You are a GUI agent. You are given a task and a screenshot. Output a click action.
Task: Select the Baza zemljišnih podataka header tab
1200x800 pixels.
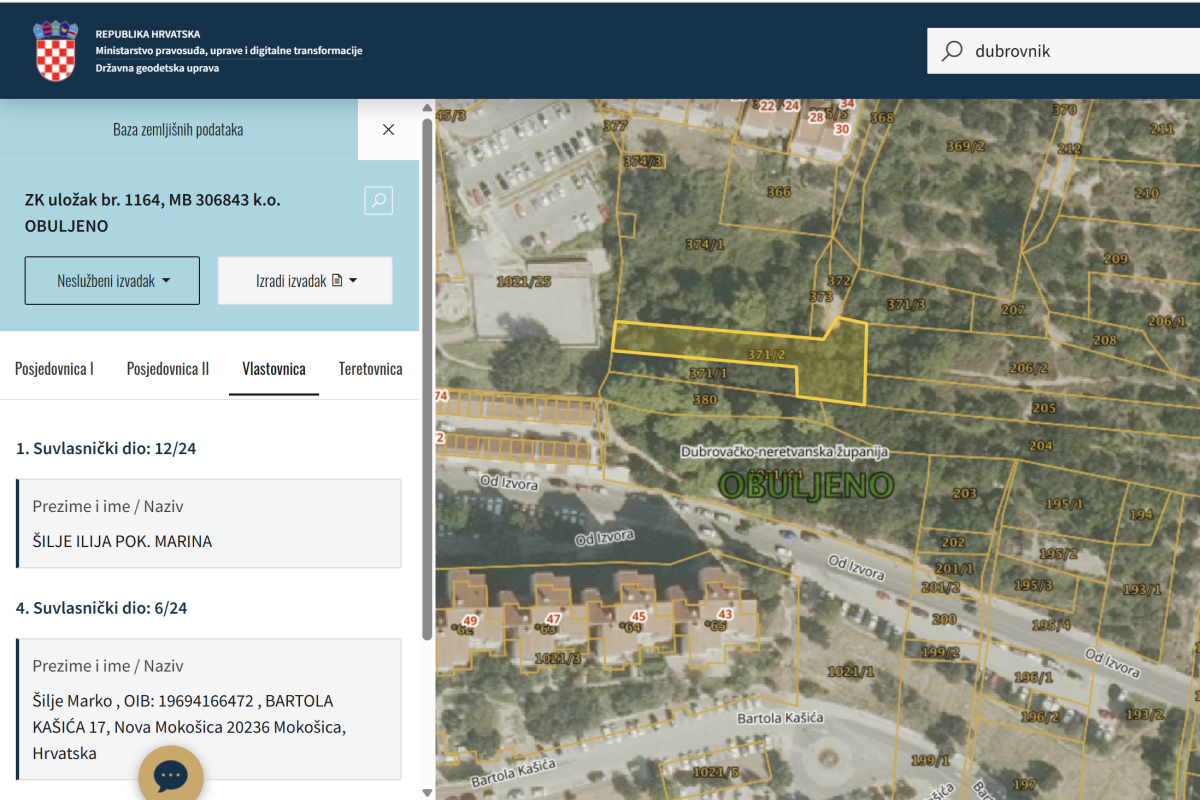click(x=178, y=130)
